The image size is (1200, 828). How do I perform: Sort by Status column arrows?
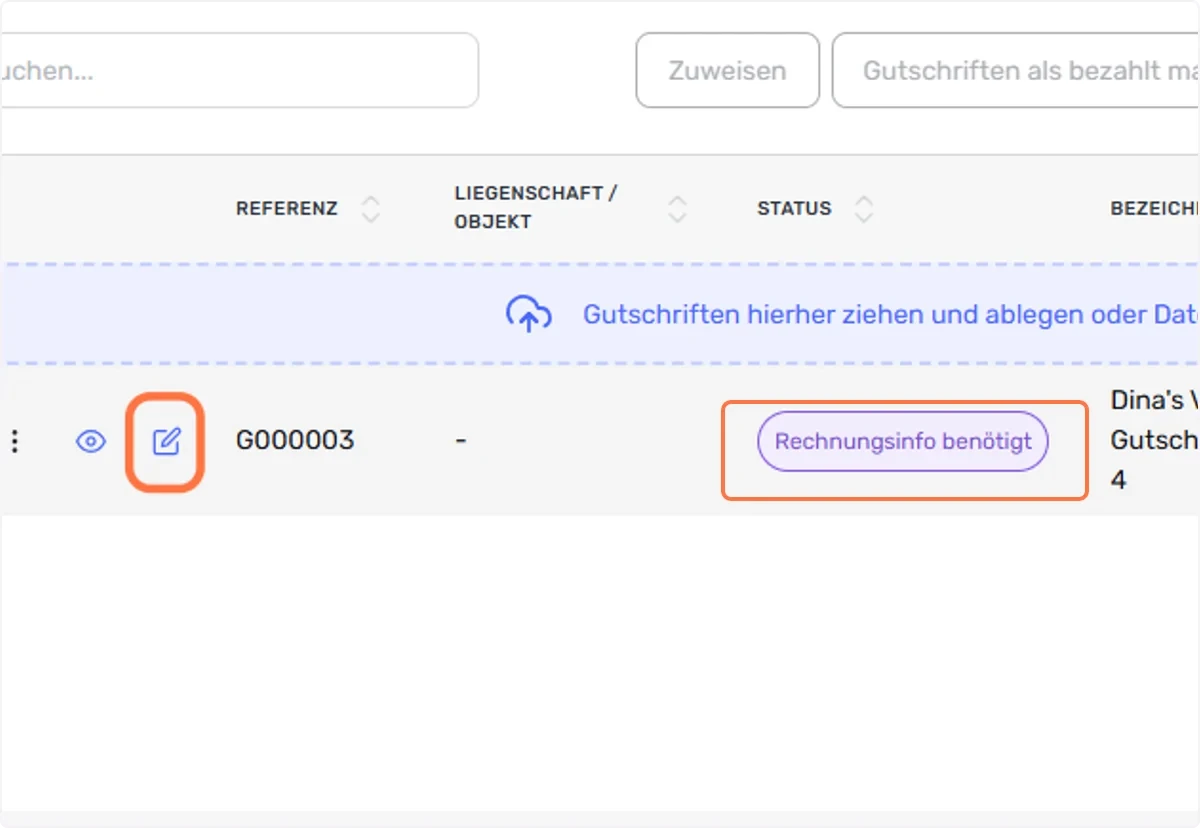click(x=864, y=209)
